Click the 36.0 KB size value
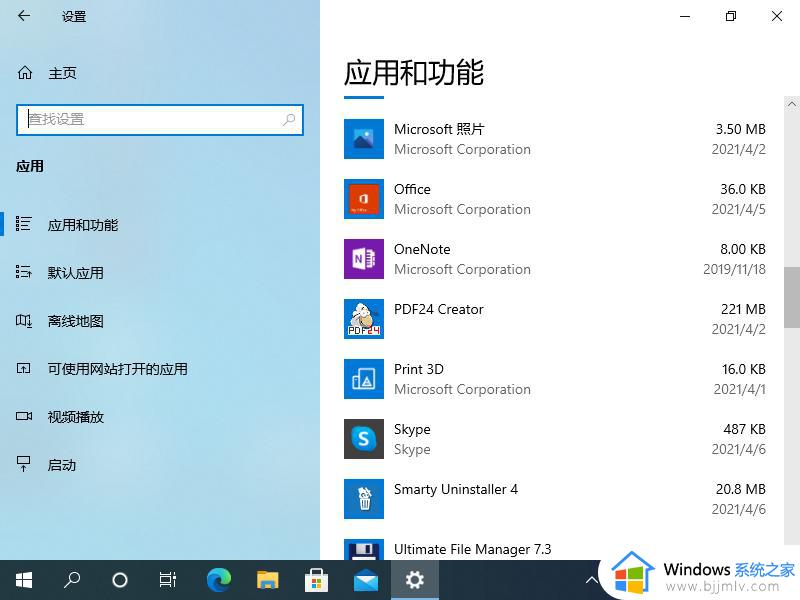Screen dimensions: 800x600 [x=743, y=189]
